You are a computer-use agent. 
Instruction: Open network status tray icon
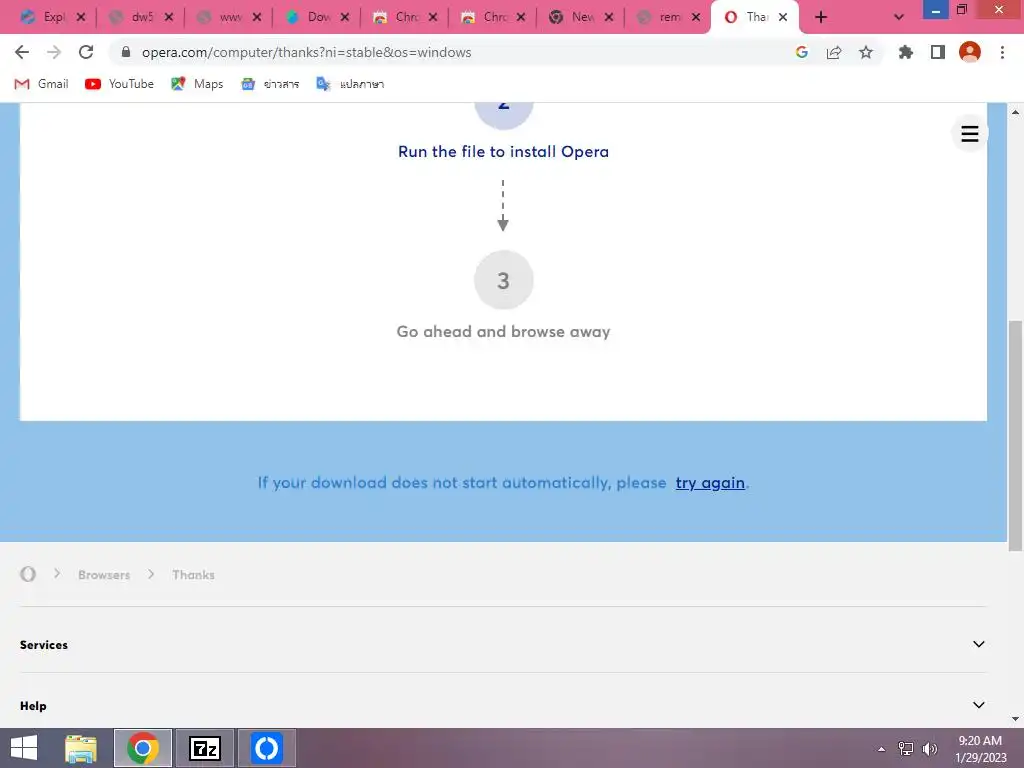[x=906, y=748]
